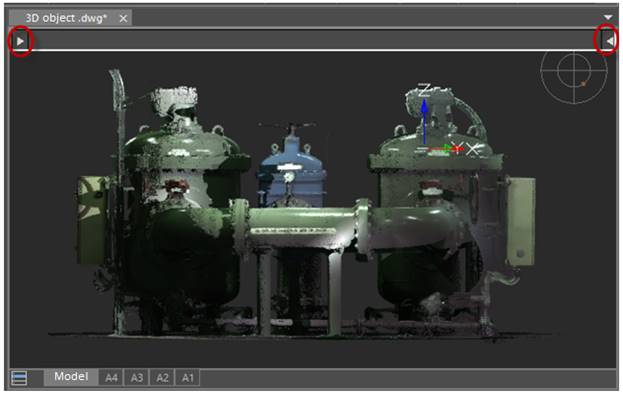Image resolution: width=623 pixels, height=394 pixels.
Task: Select the A2 layout tab
Action: pos(162,377)
